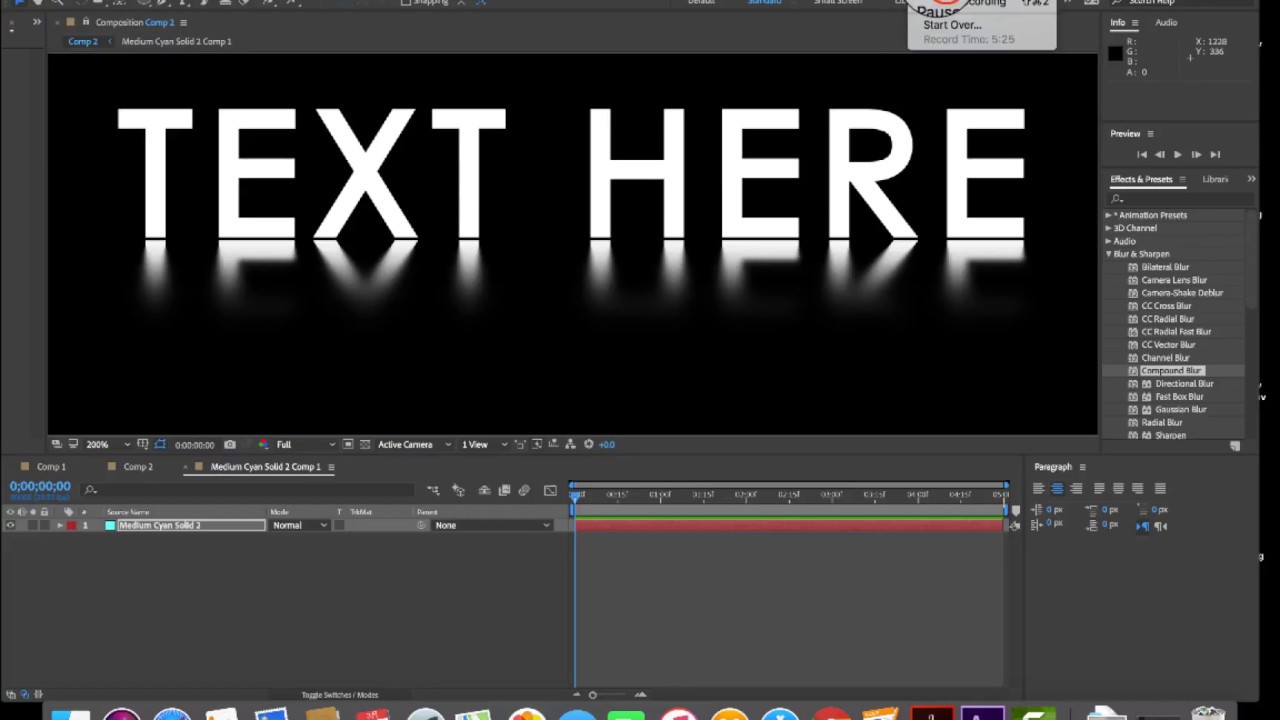
Task: Click the red label color of layer 1
Action: pos(71,525)
